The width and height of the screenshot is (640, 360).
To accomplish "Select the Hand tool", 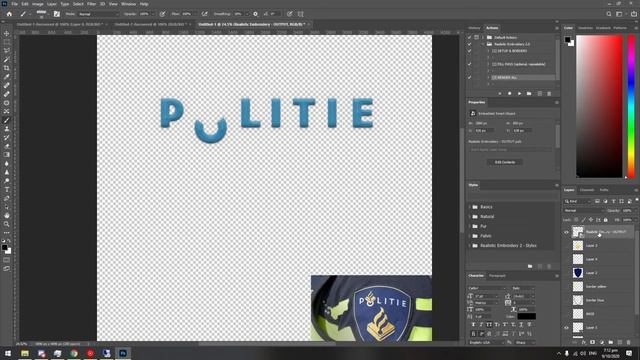I will [x=7, y=216].
